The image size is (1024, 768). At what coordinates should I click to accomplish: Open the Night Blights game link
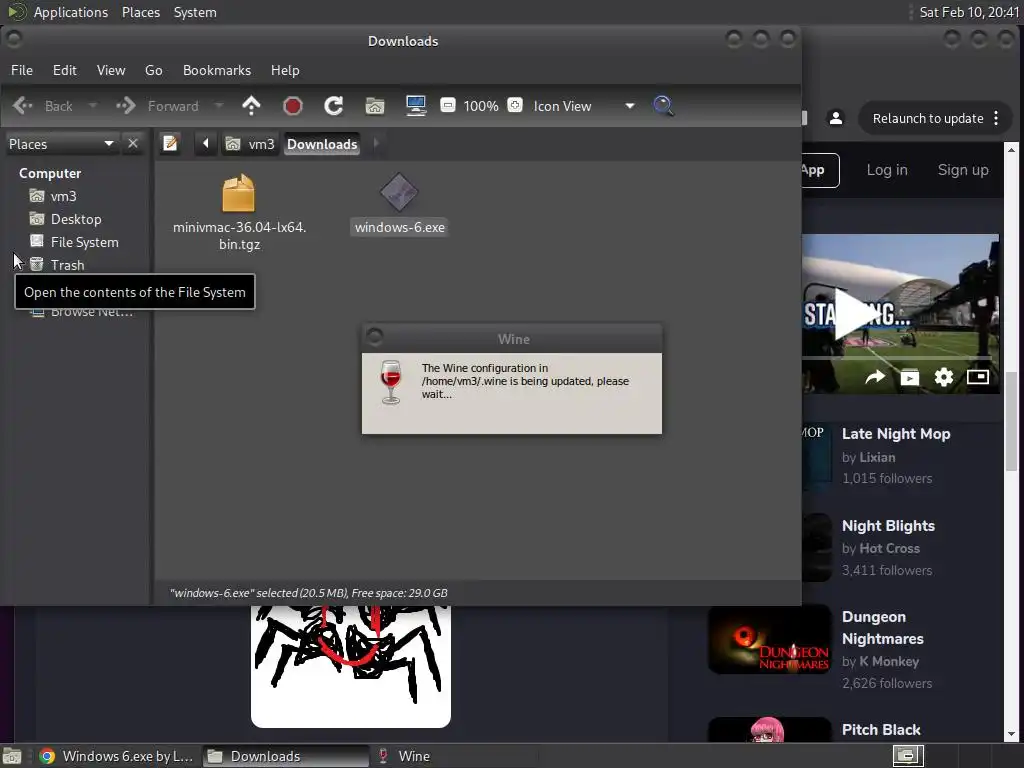point(888,526)
